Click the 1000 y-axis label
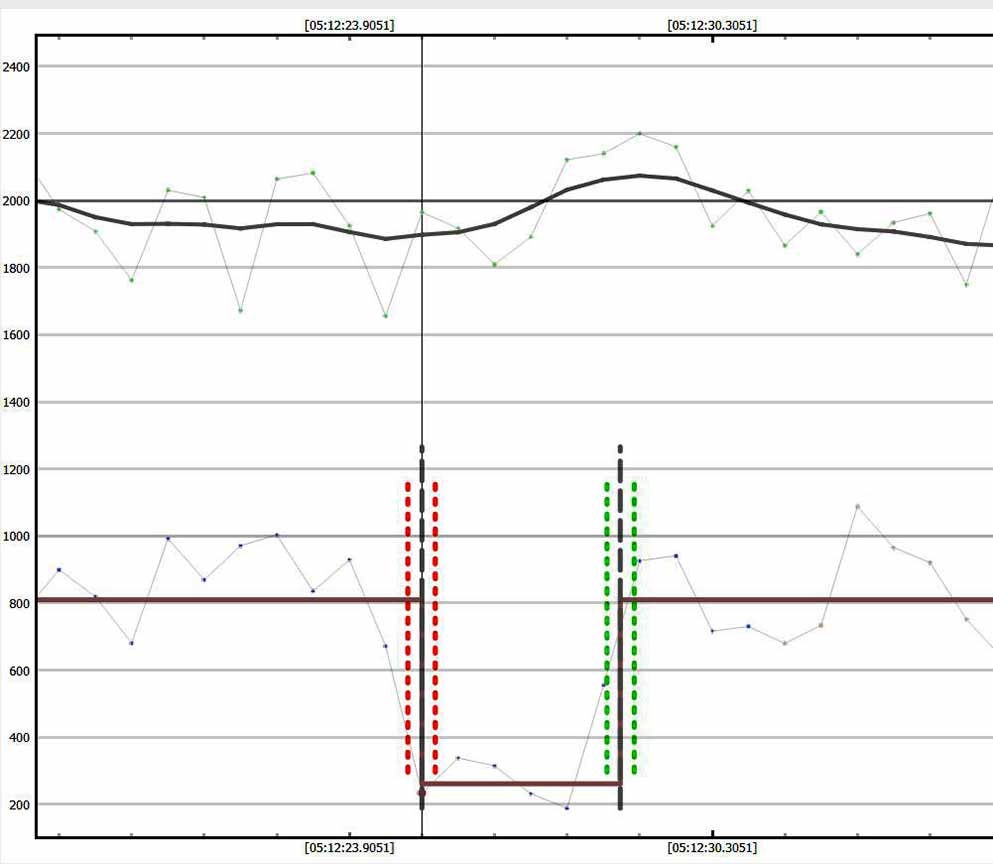The height and width of the screenshot is (864, 993). [x=16, y=537]
